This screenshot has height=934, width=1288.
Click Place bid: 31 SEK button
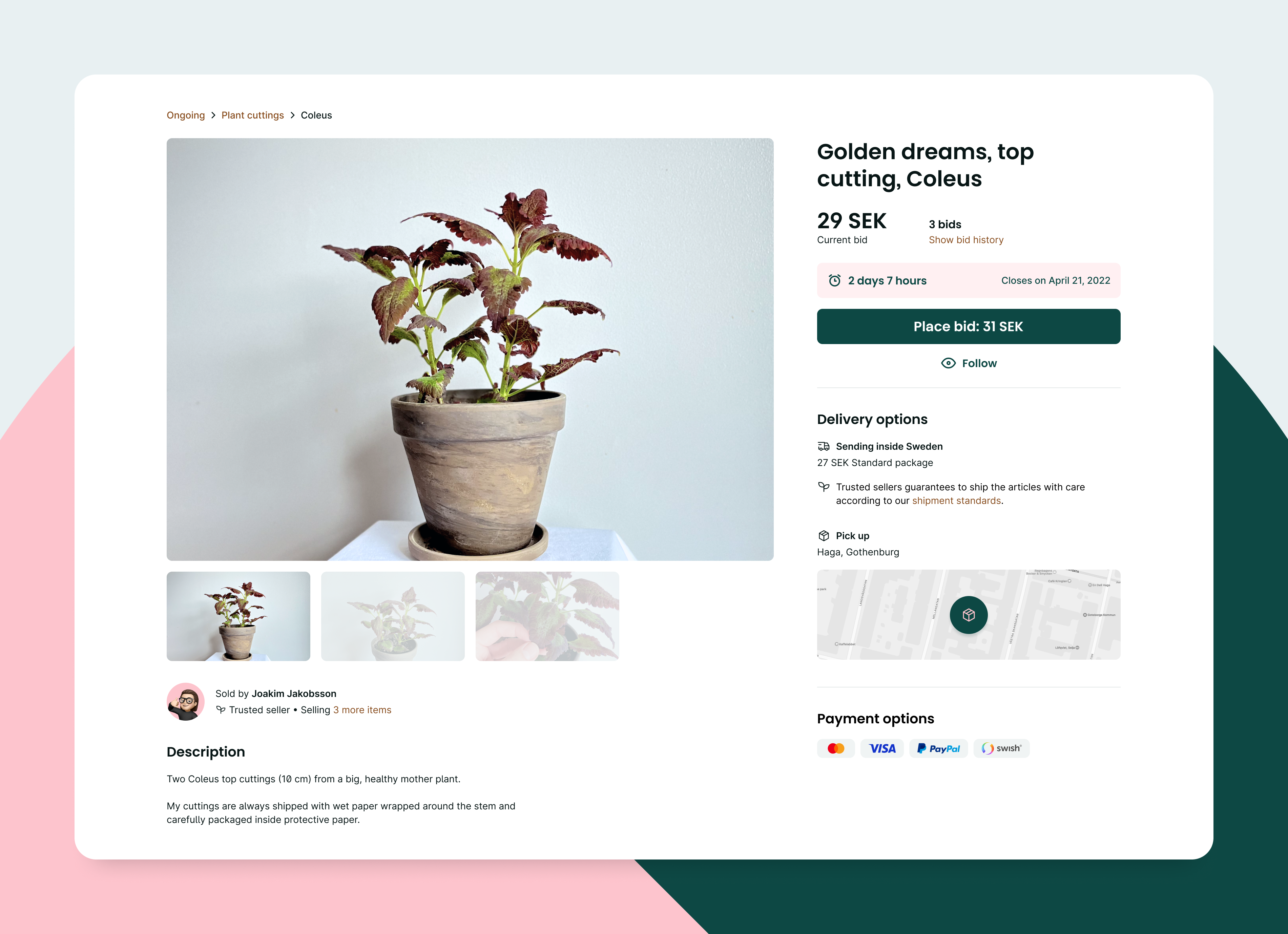969,326
